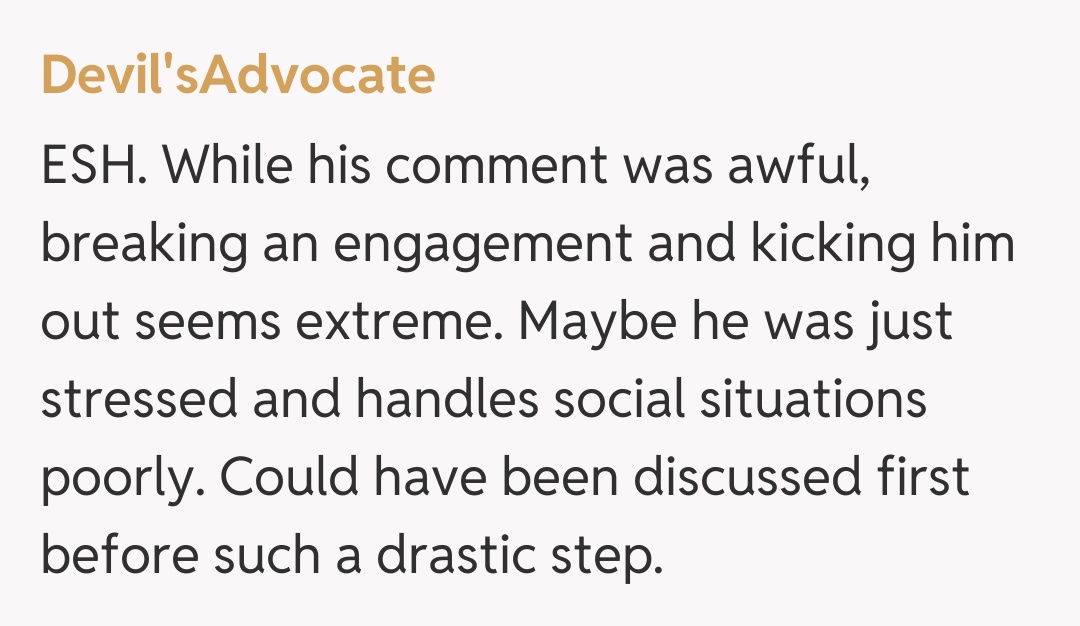This screenshot has height=626, width=1080.
Task: Click the word "comment" in the first line
Action: [497, 166]
